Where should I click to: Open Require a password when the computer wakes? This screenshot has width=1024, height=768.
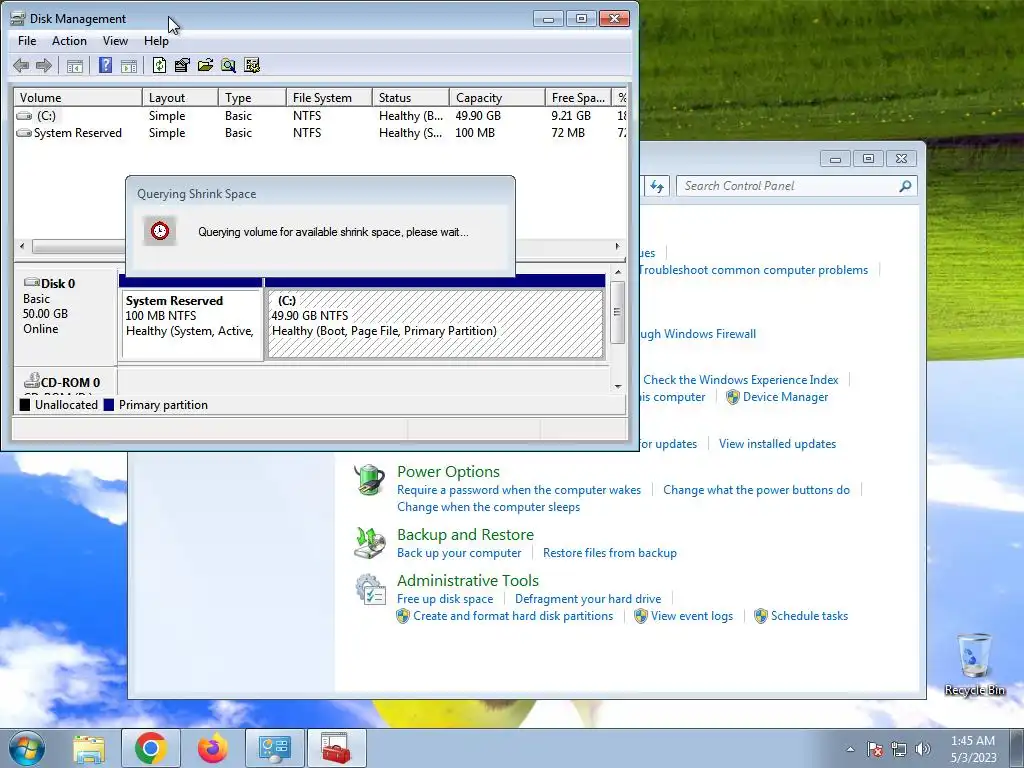click(x=519, y=490)
